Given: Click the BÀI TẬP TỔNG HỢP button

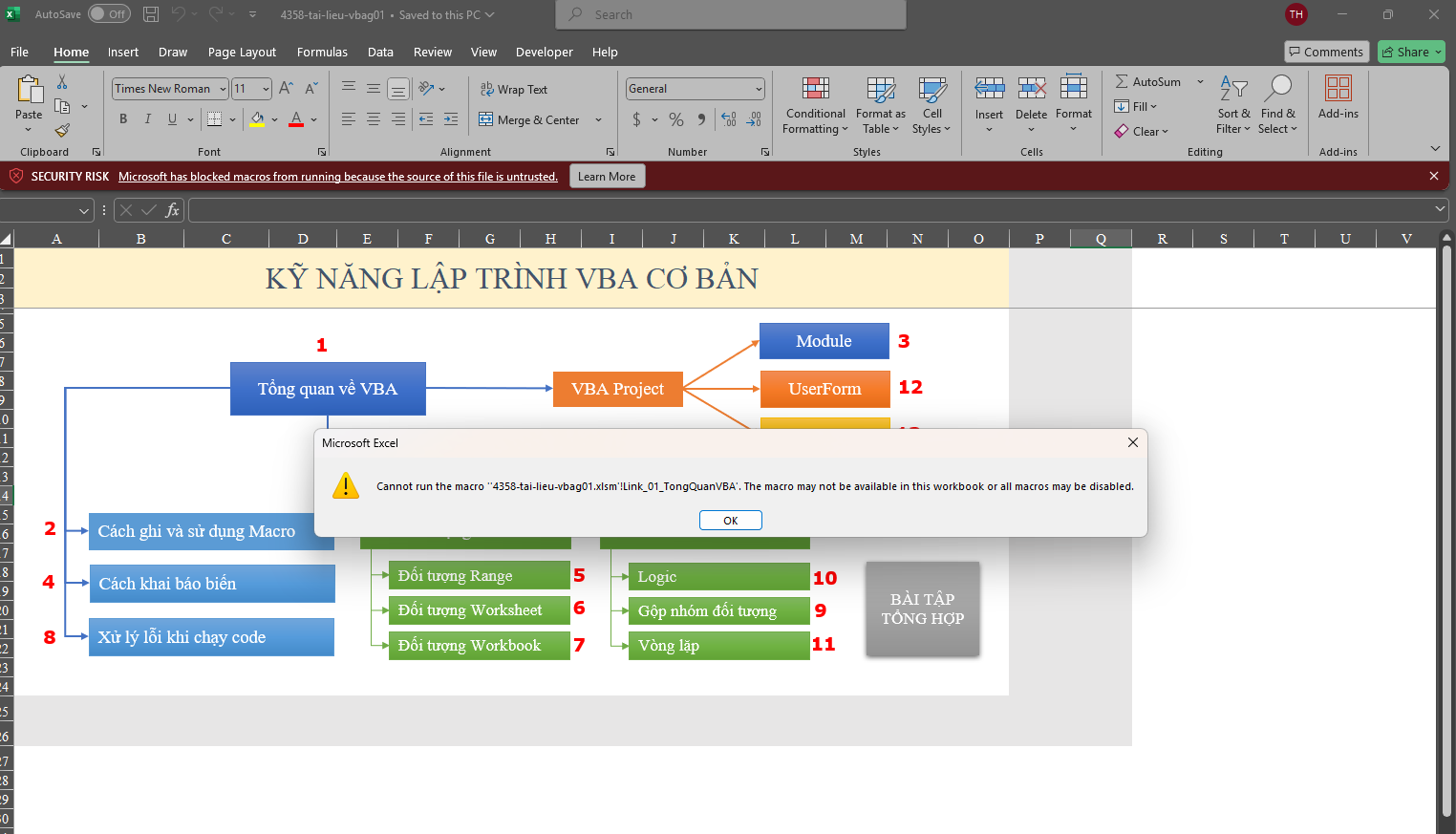Looking at the screenshot, I should click(x=923, y=609).
